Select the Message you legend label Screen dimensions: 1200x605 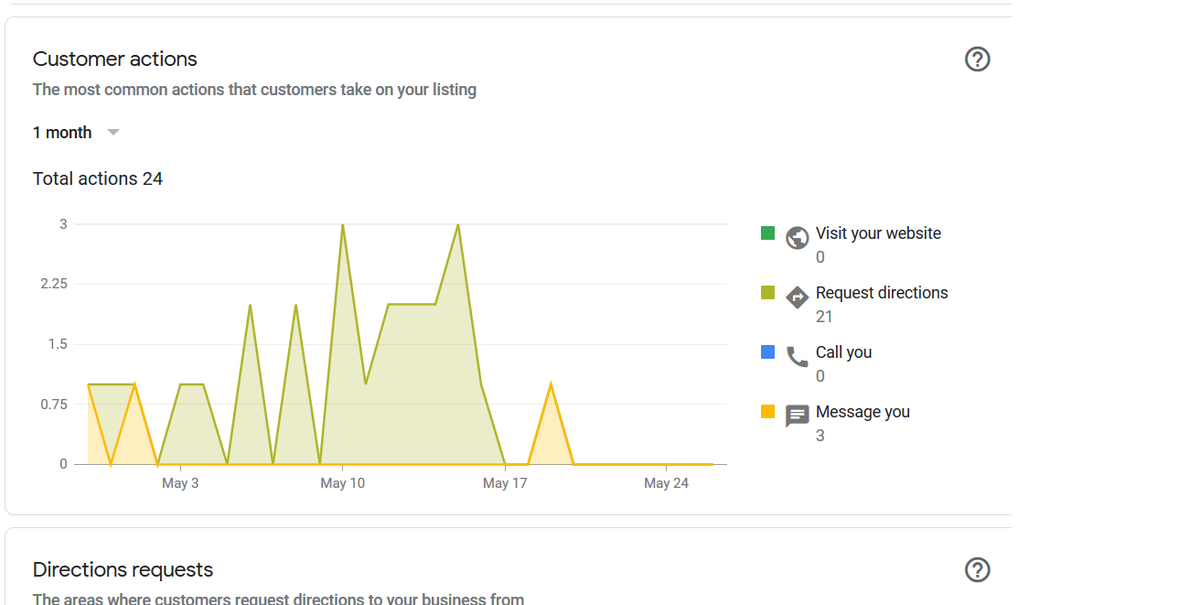pyautogui.click(x=863, y=412)
